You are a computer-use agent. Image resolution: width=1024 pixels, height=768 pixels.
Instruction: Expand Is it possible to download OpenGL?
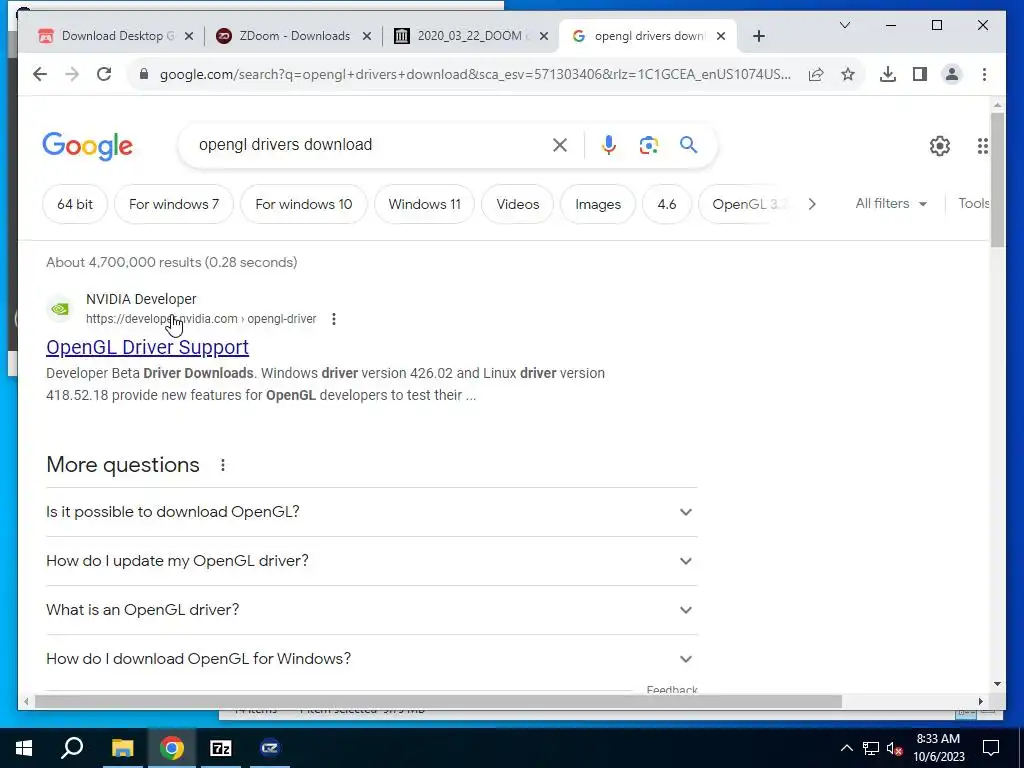pos(372,512)
